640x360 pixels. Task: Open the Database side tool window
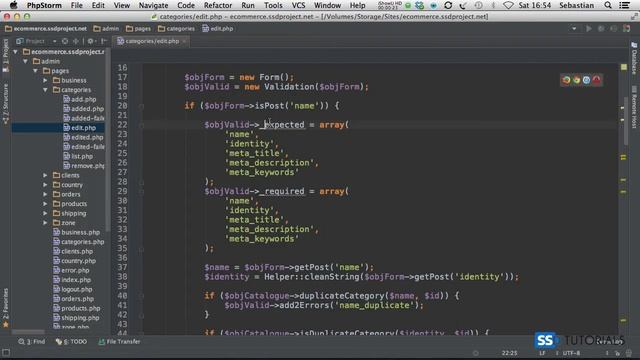[634, 58]
